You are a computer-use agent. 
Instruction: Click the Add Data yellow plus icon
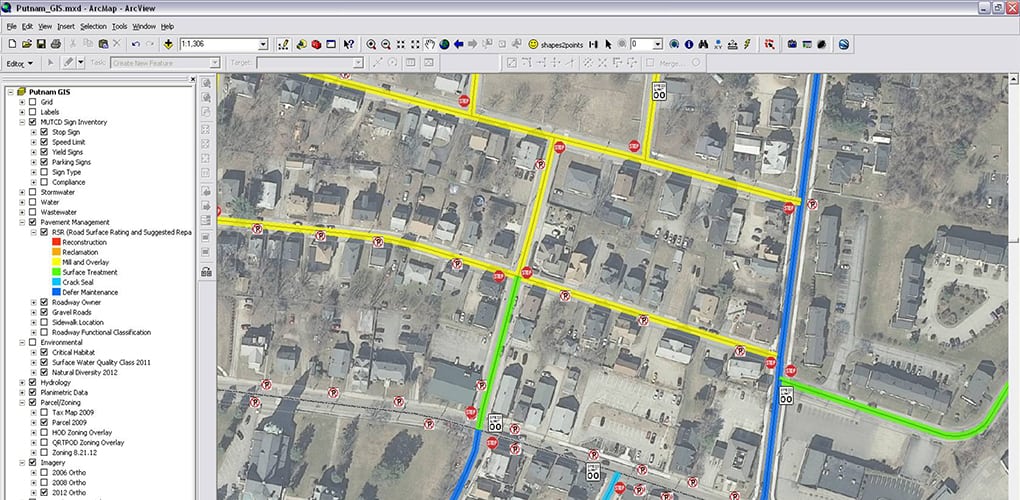[x=168, y=44]
